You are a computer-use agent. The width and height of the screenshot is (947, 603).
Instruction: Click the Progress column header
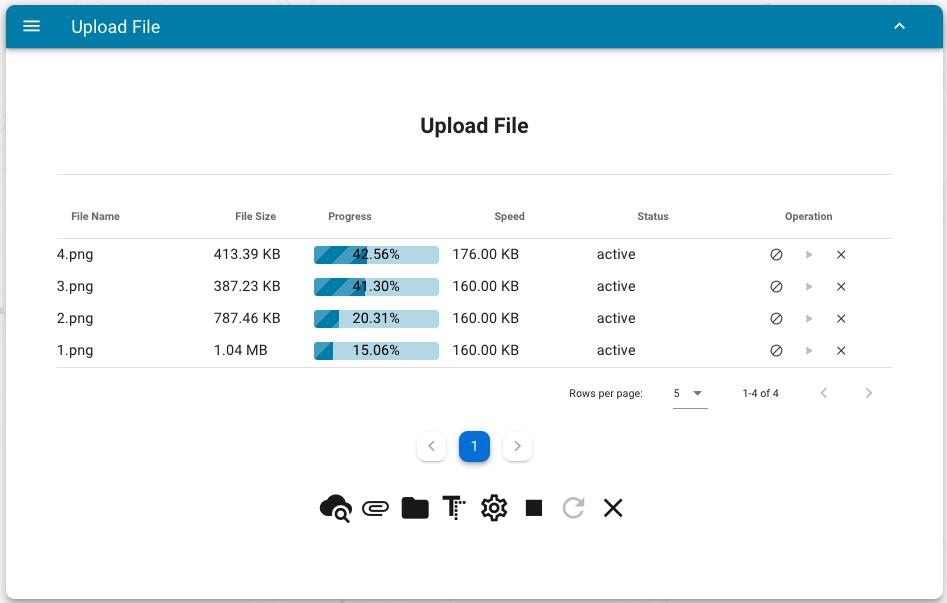pos(350,216)
